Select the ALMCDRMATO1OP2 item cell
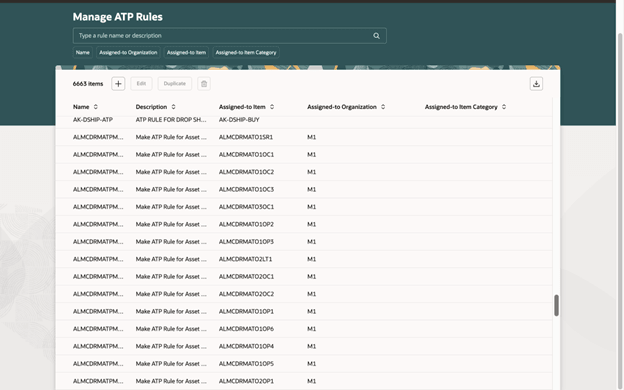This screenshot has height=390, width=624. point(246,224)
